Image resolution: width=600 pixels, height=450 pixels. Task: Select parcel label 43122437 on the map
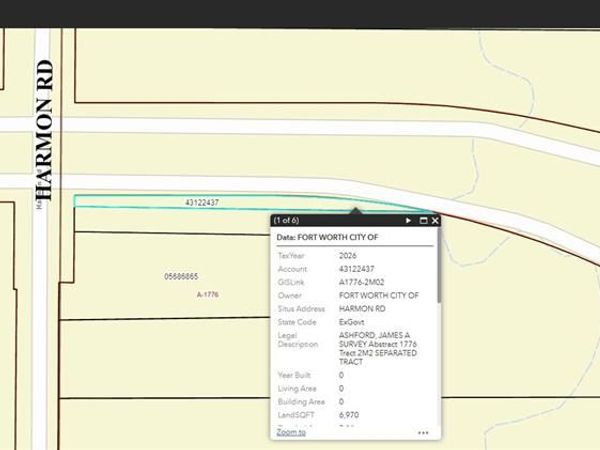pyautogui.click(x=201, y=203)
